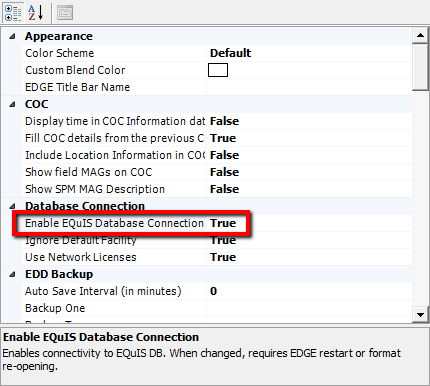
Task: Switch to Categorized view icon
Action: pyautogui.click(x=13, y=13)
